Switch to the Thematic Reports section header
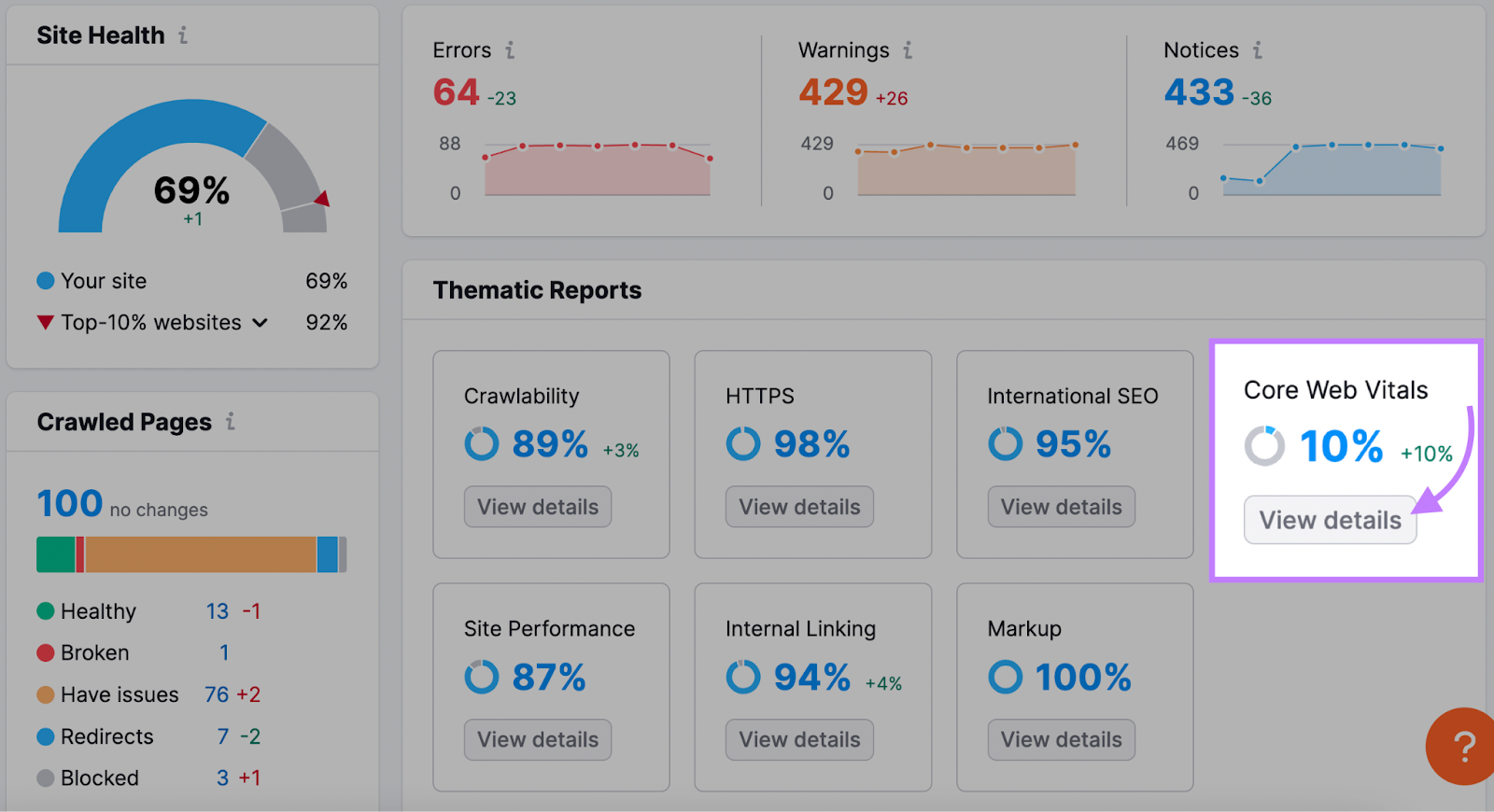 coord(537,290)
